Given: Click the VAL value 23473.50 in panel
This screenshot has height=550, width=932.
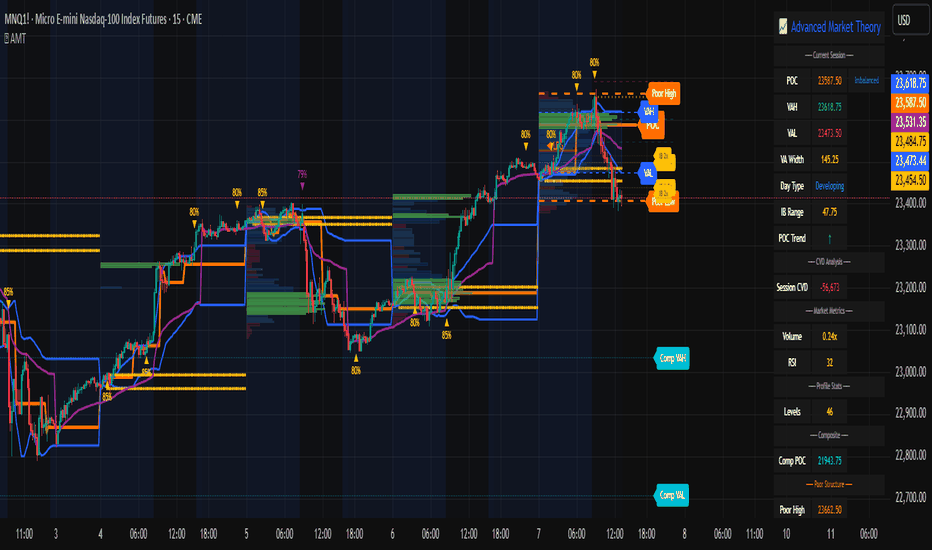Looking at the screenshot, I should point(829,133).
